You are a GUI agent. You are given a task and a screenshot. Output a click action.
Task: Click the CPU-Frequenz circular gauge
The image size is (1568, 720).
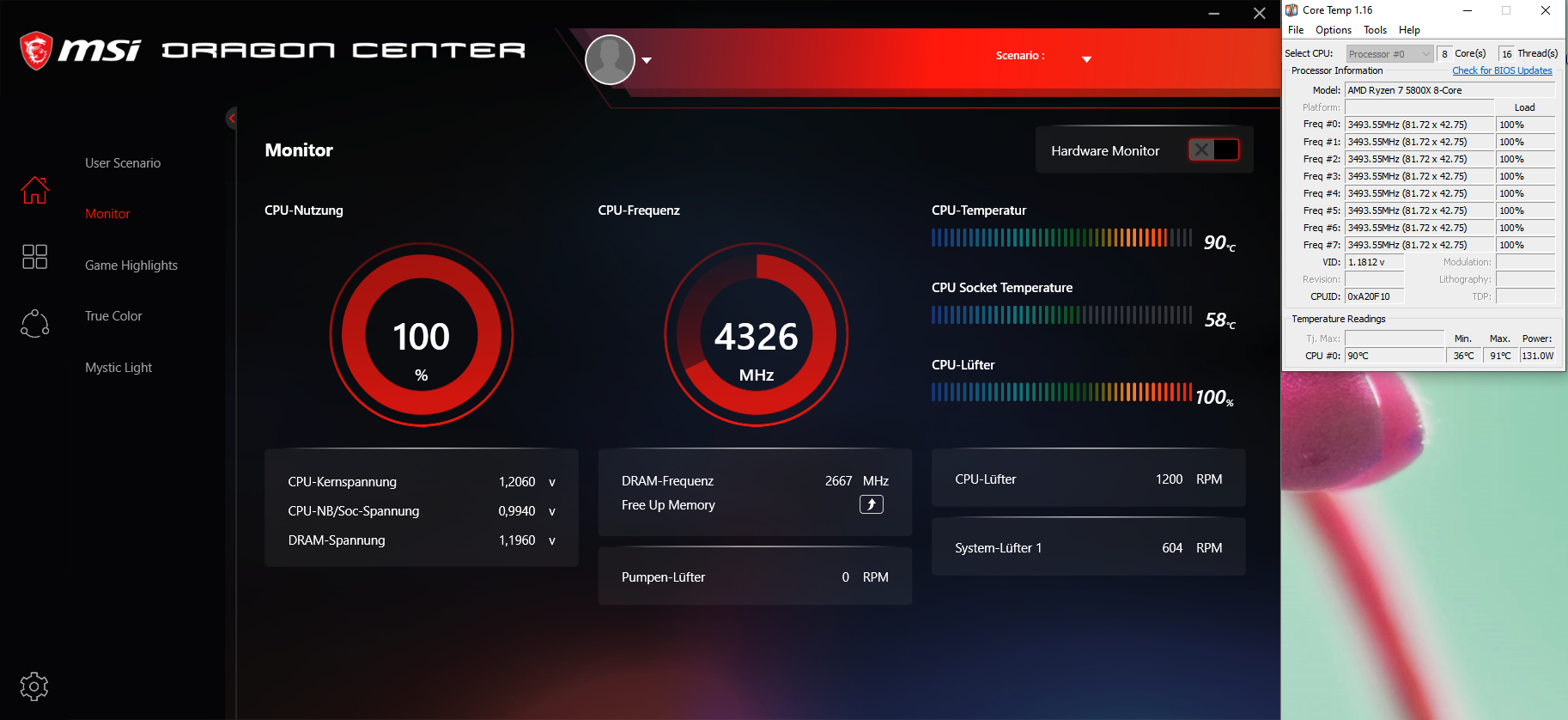point(757,335)
